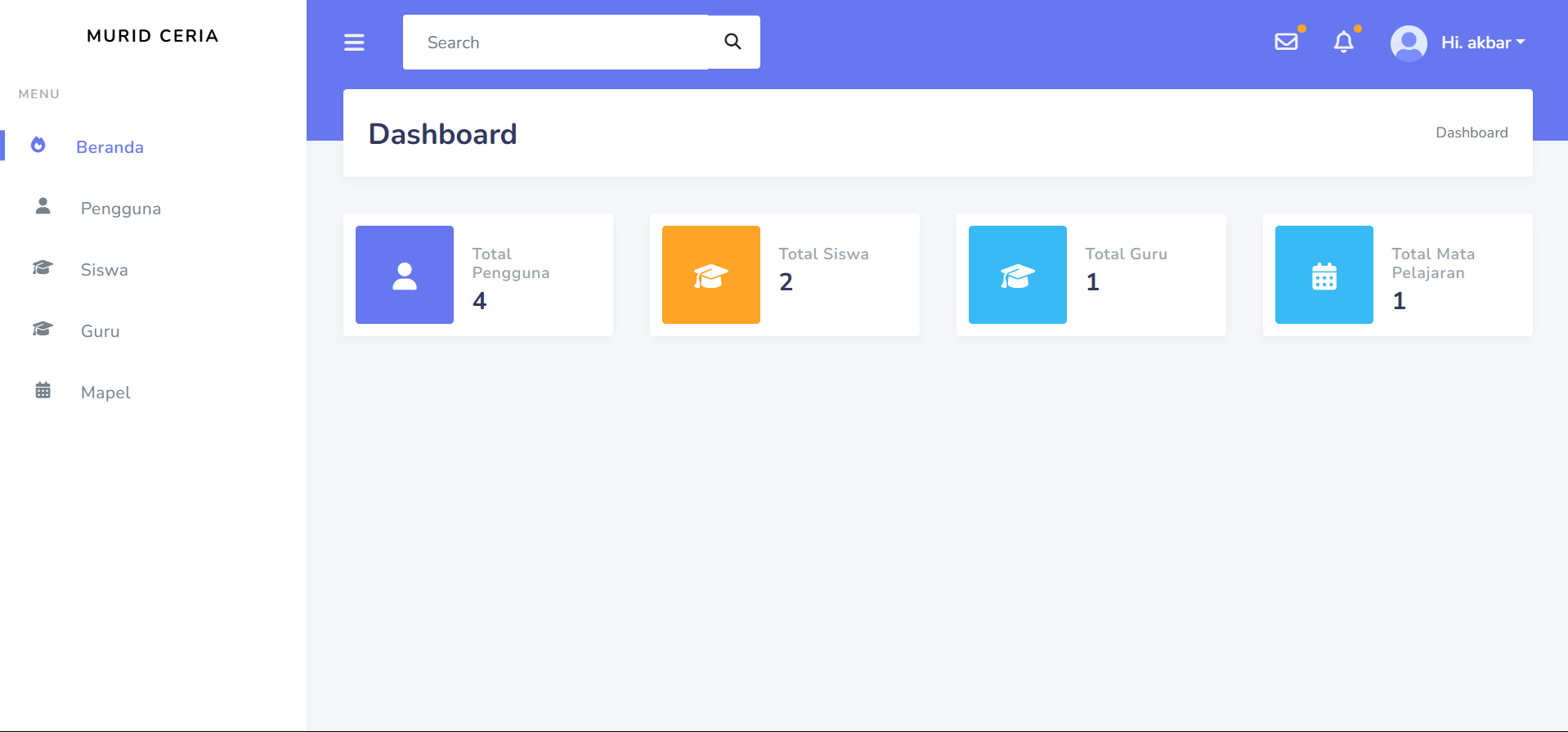Open the messages envelope icon
1568x732 pixels.
[1286, 42]
